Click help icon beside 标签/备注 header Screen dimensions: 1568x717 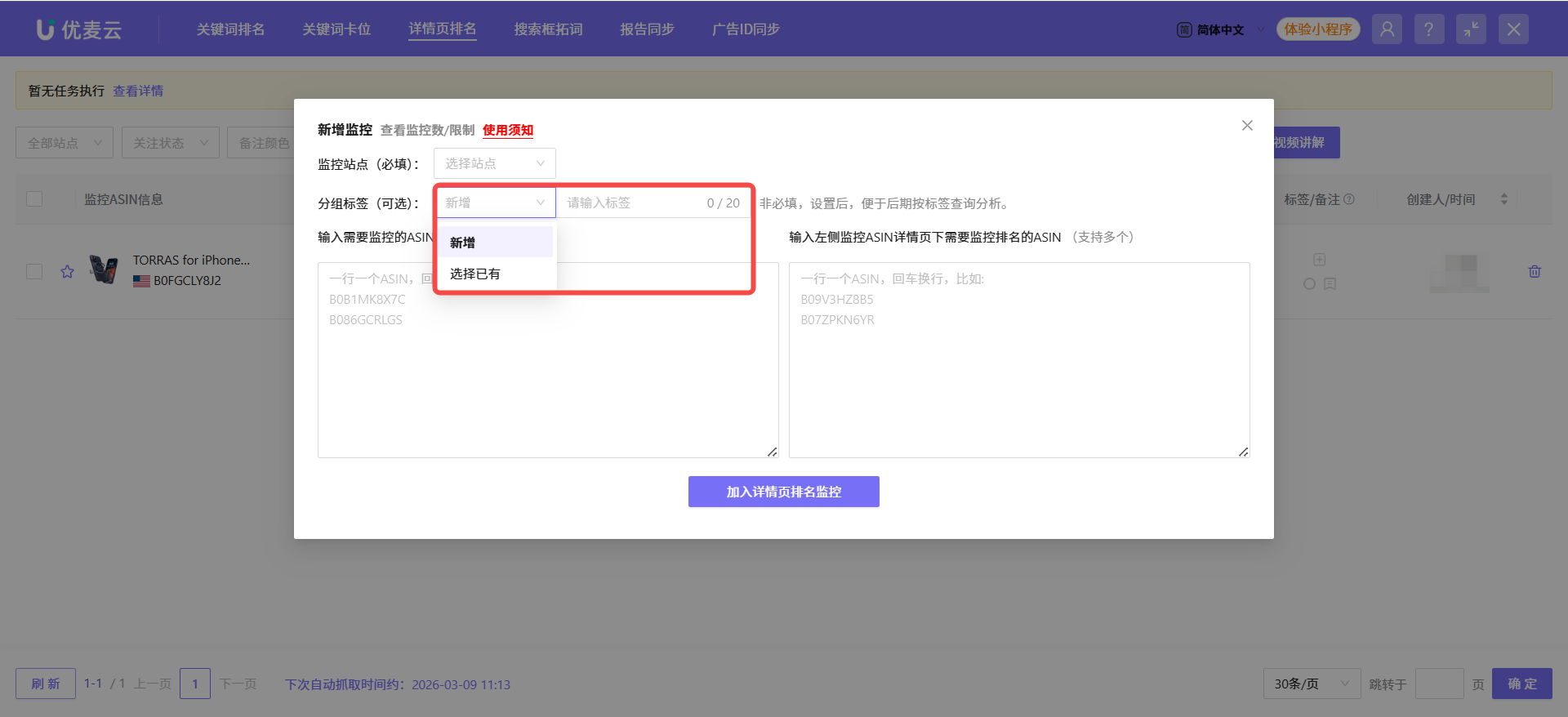pyautogui.click(x=1349, y=199)
